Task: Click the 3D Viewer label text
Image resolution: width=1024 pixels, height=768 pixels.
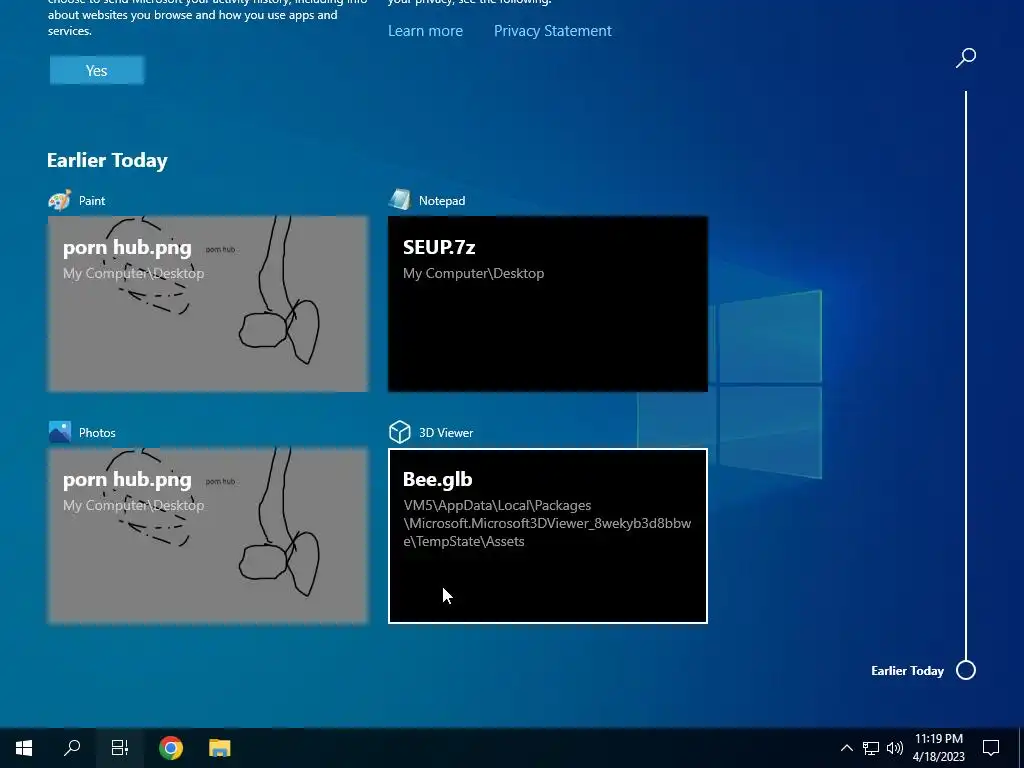Action: click(x=446, y=432)
